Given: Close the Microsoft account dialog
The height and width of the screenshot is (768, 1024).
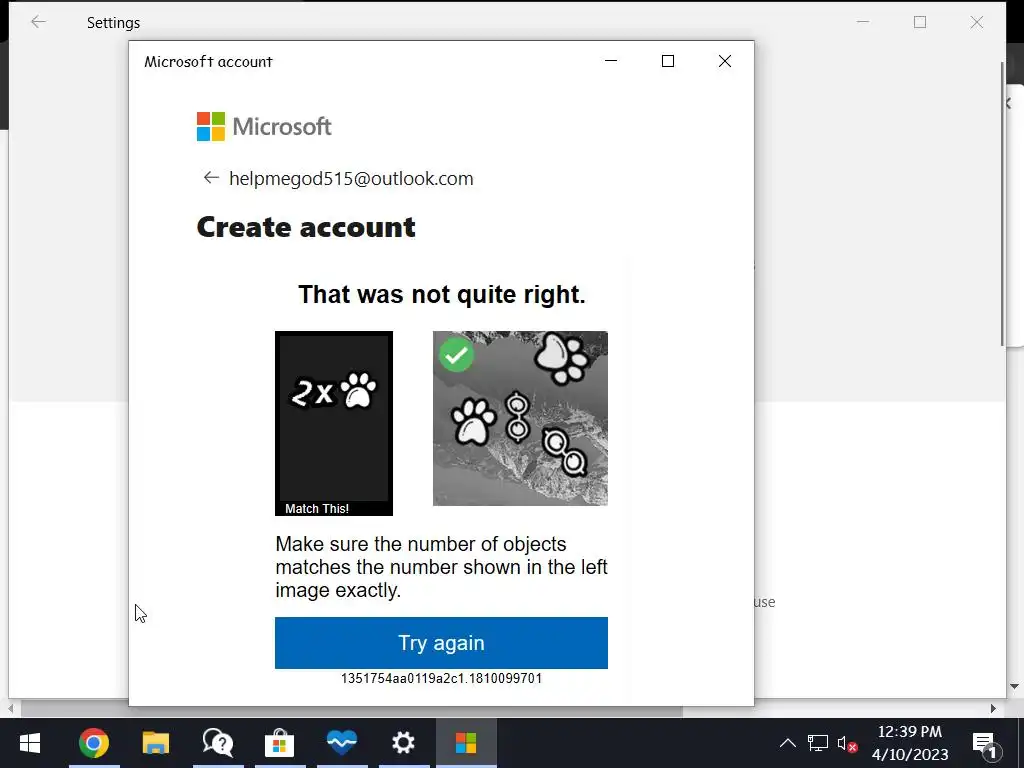Looking at the screenshot, I should pyautogui.click(x=725, y=61).
